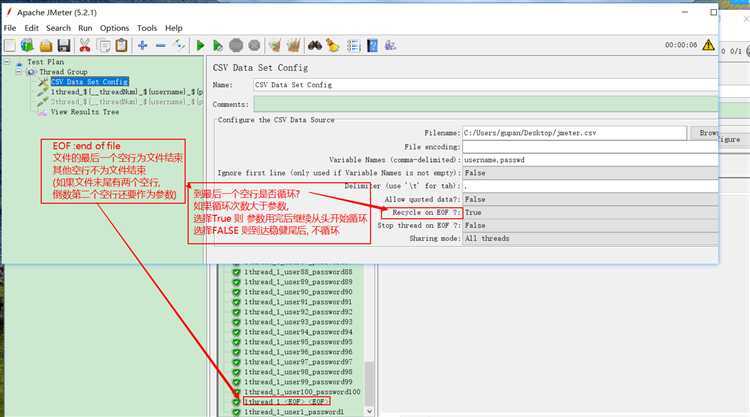Open Allow quoted data dropdown

click(x=590, y=199)
